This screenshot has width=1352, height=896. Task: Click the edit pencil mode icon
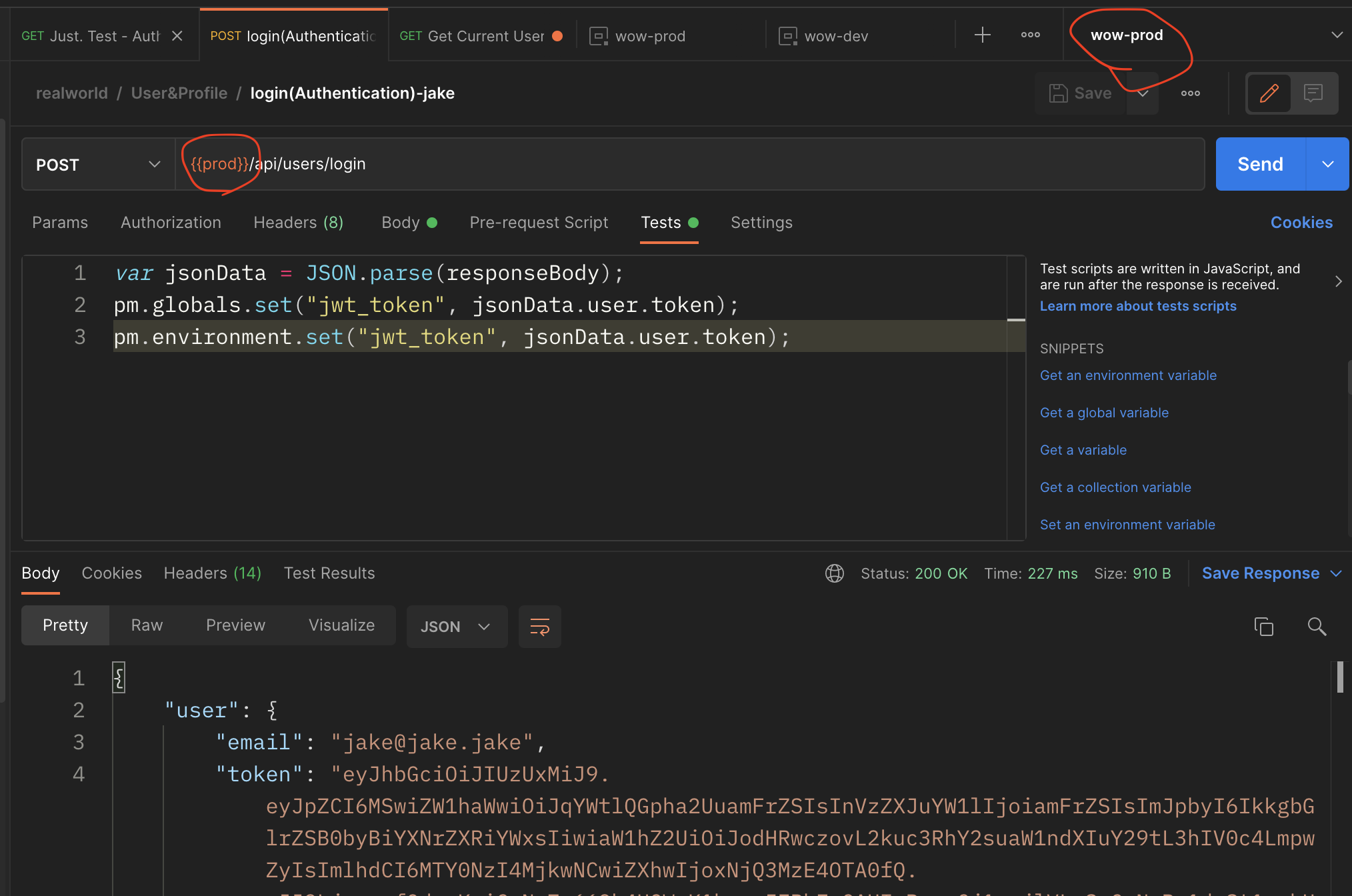[1269, 93]
